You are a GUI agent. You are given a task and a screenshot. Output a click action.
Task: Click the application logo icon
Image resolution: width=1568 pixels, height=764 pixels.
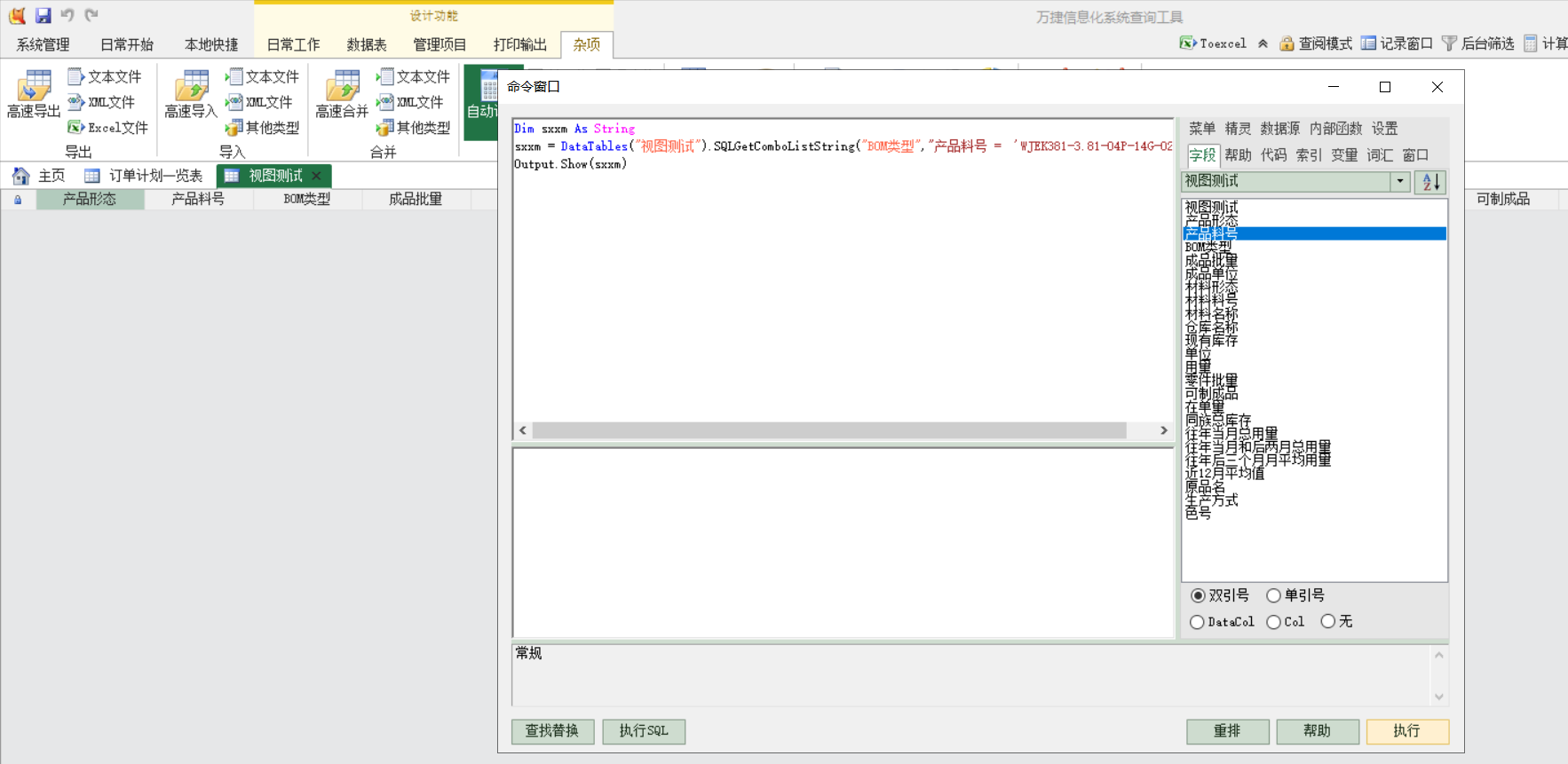[17, 15]
